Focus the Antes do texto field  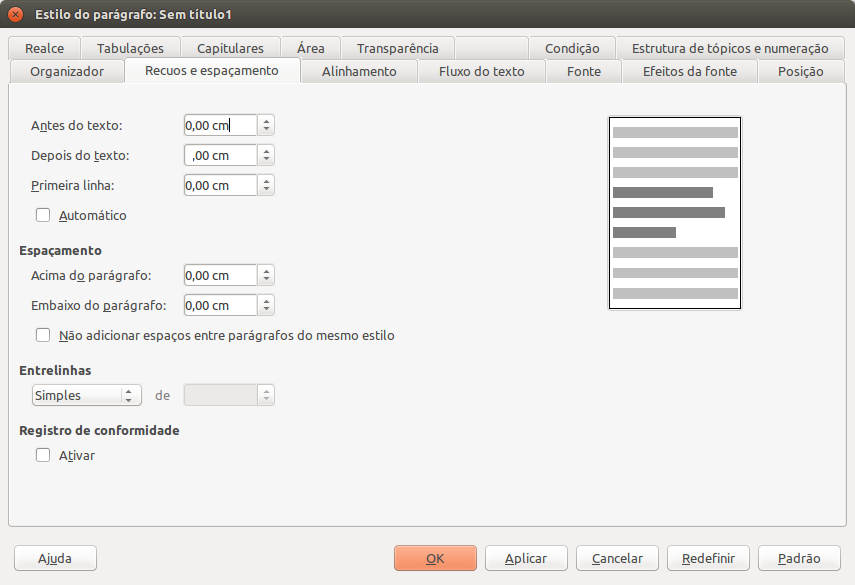[220, 125]
